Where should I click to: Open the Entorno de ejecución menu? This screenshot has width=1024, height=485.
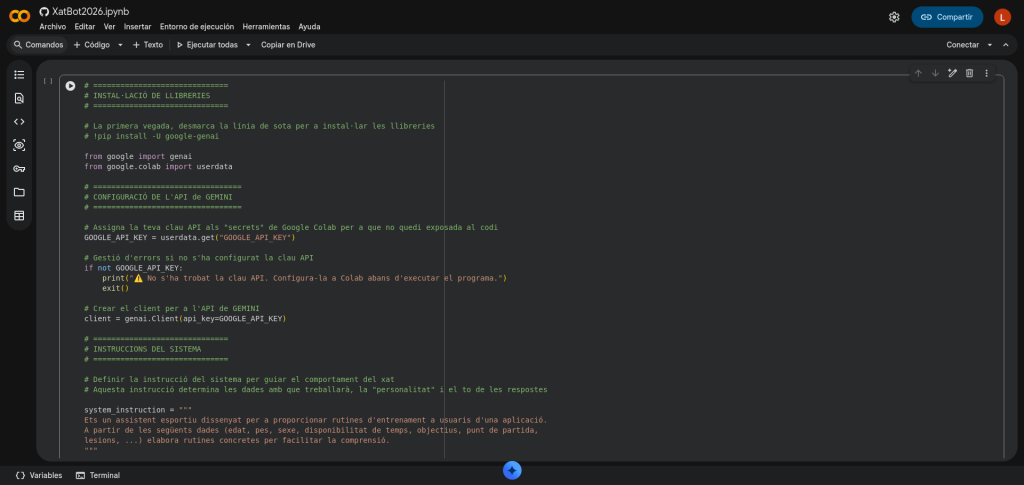197,27
